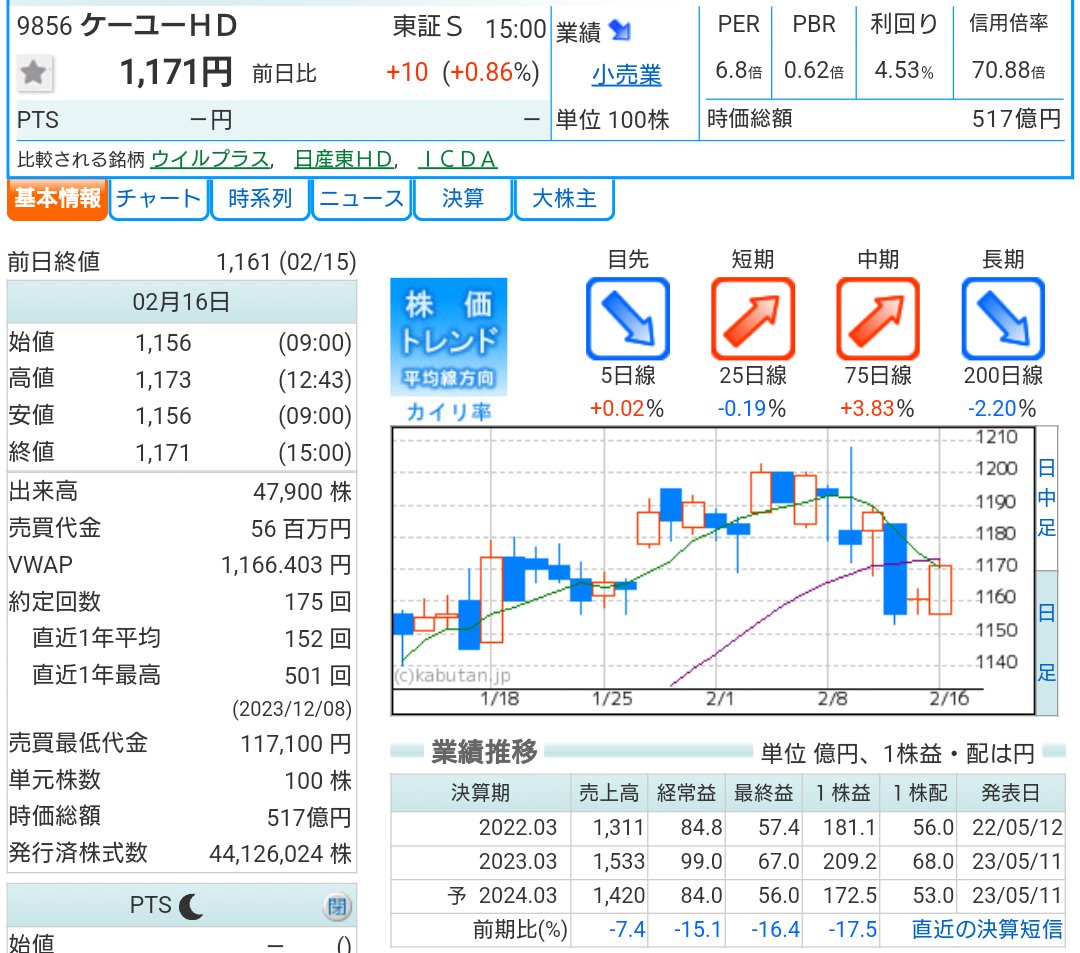
Task: Click the 2023.03 earnings row period
Action: point(518,861)
